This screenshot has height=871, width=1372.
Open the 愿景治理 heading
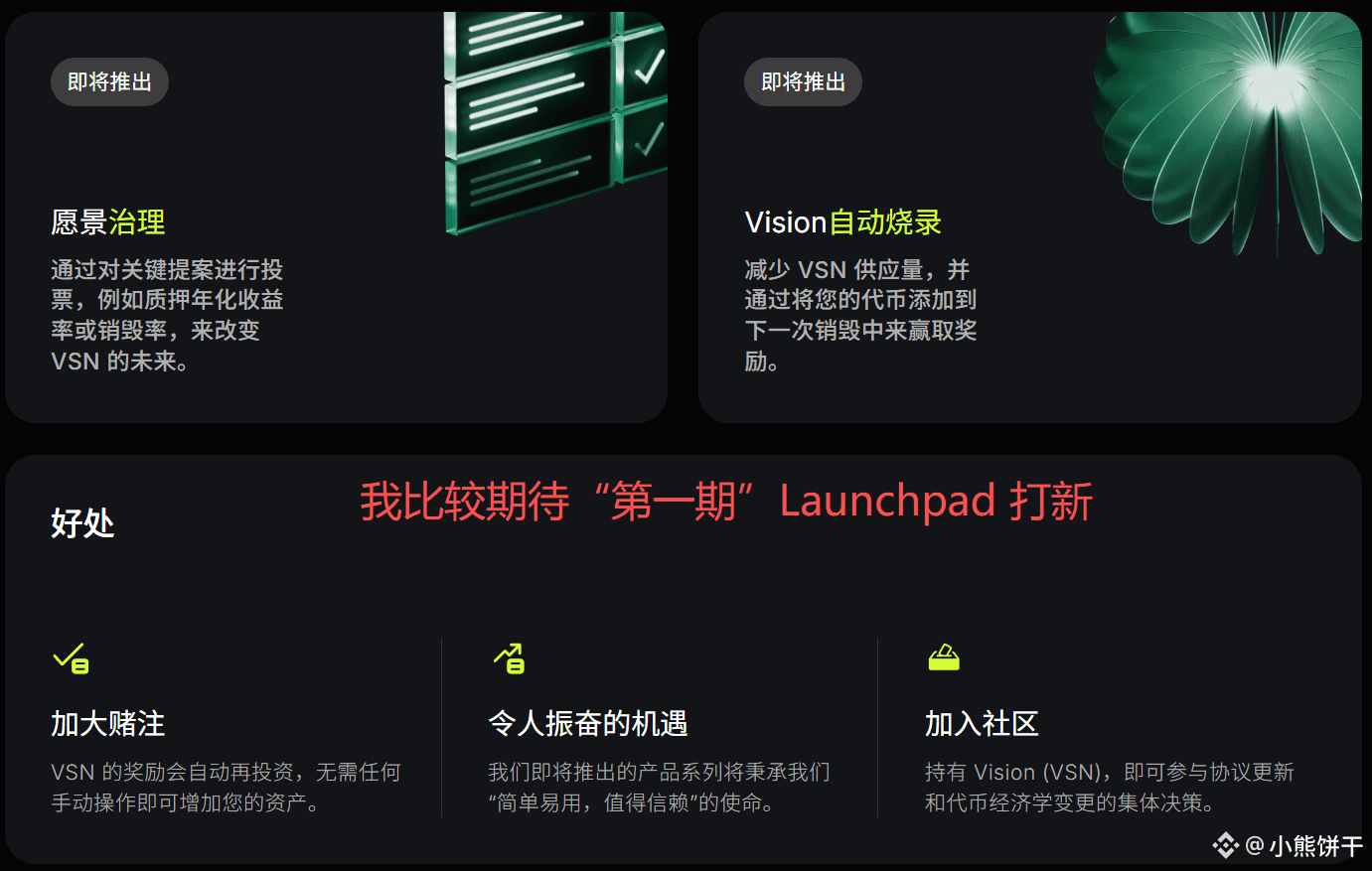[108, 221]
